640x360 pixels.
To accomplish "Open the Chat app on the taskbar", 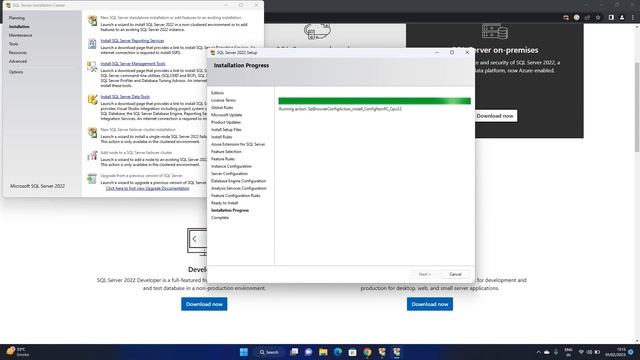I will click(309, 352).
